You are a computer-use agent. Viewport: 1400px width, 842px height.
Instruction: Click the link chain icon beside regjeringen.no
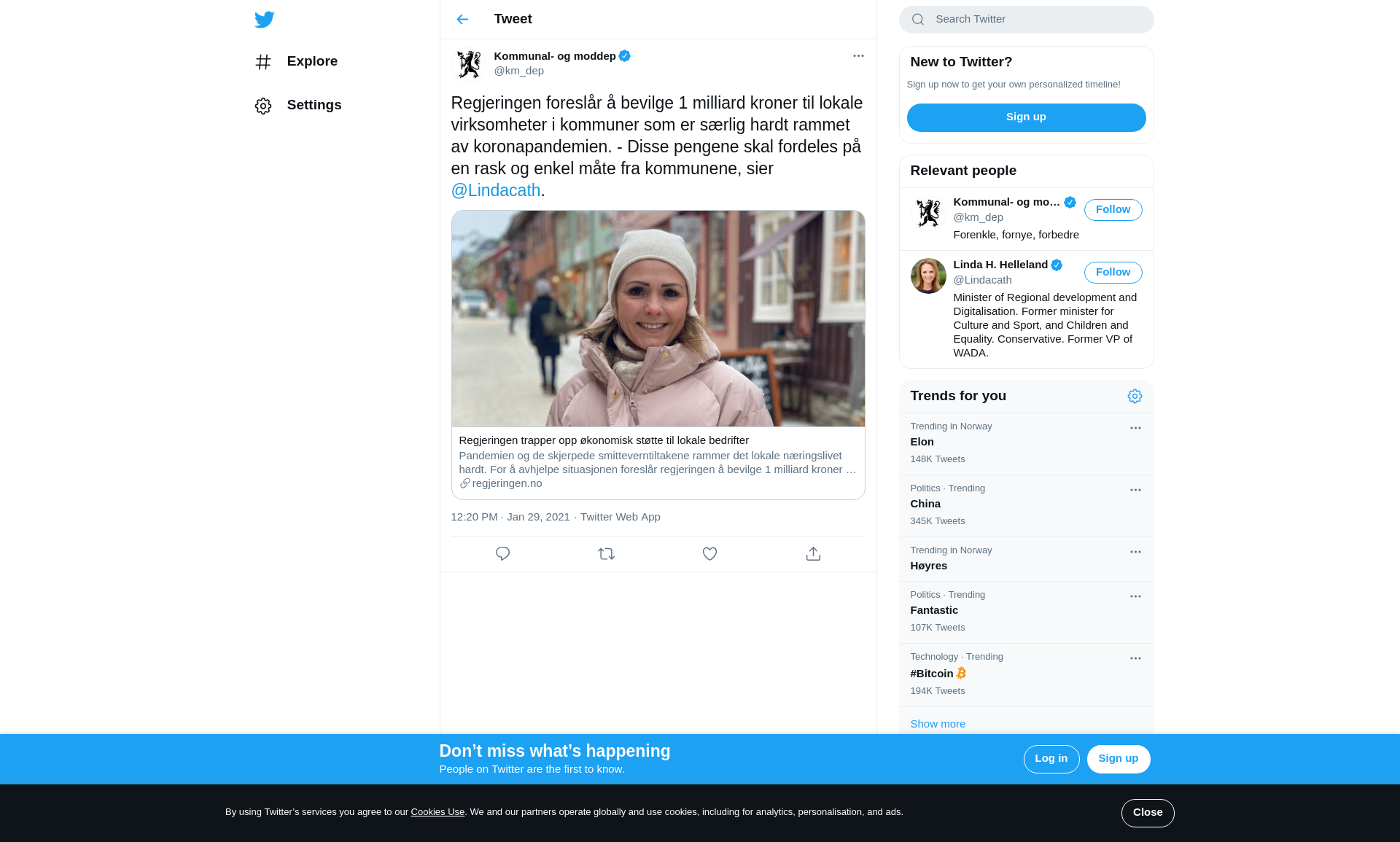pos(464,483)
